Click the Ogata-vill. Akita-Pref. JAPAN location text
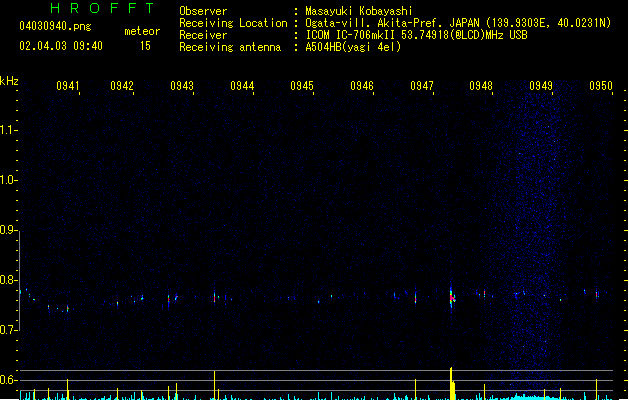 [x=392, y=23]
